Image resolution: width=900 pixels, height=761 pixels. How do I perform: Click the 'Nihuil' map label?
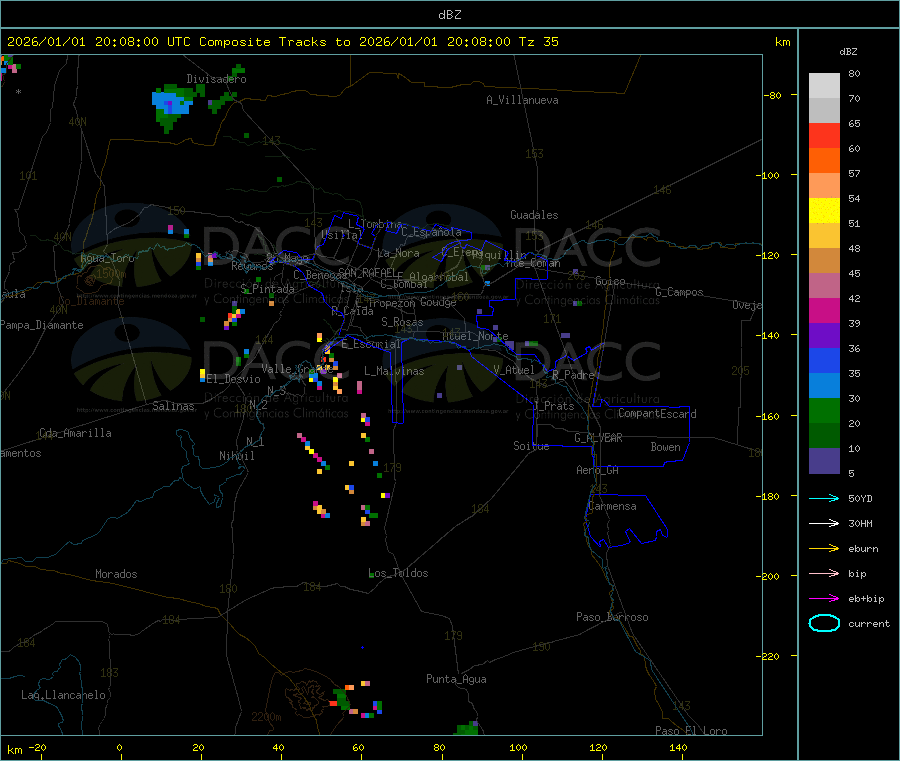pyautogui.click(x=237, y=456)
